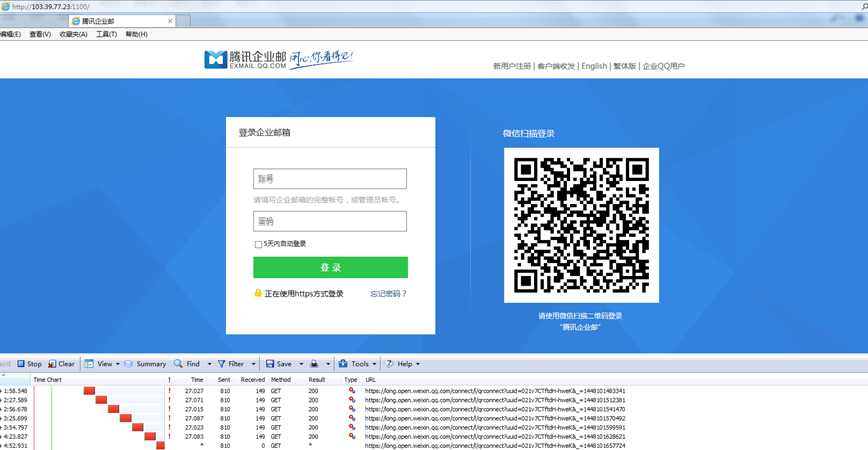
Task: Sort by the Received column header
Action: pyautogui.click(x=252, y=380)
